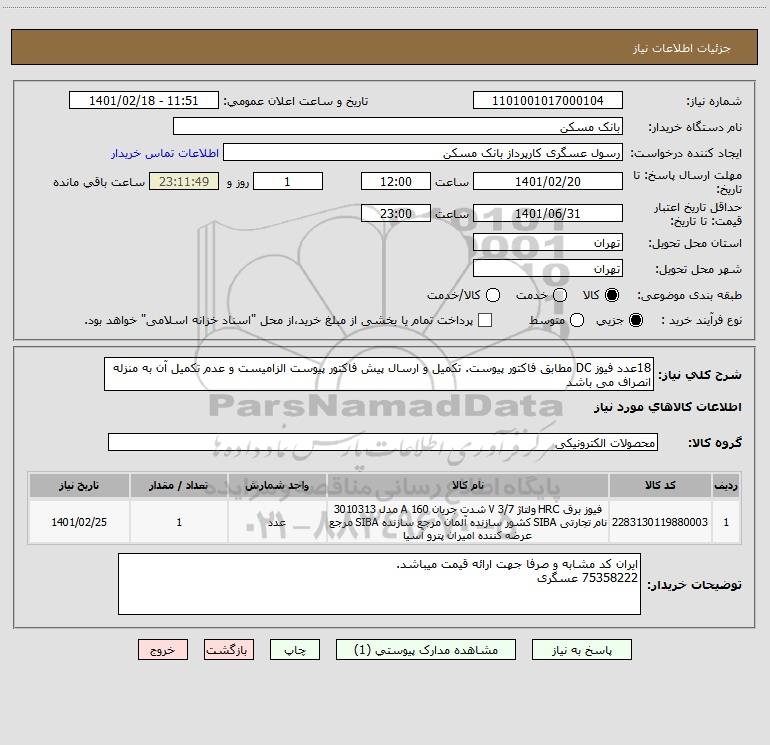Select the خدمت radio button
This screenshot has height=745, width=770.
[x=560, y=295]
